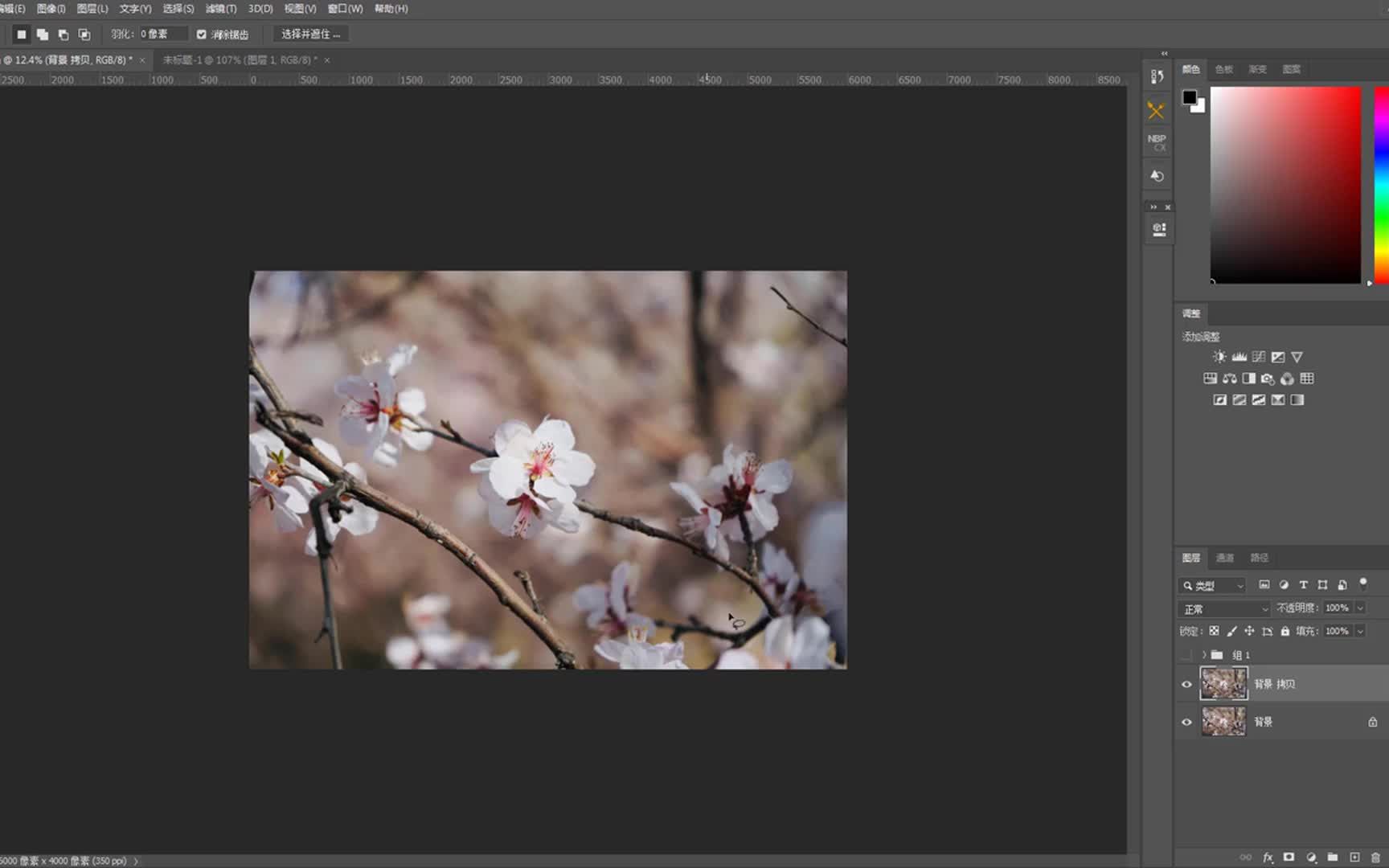This screenshot has height=868, width=1389.
Task: Show the 组 1 group visibility
Action: point(1186,655)
